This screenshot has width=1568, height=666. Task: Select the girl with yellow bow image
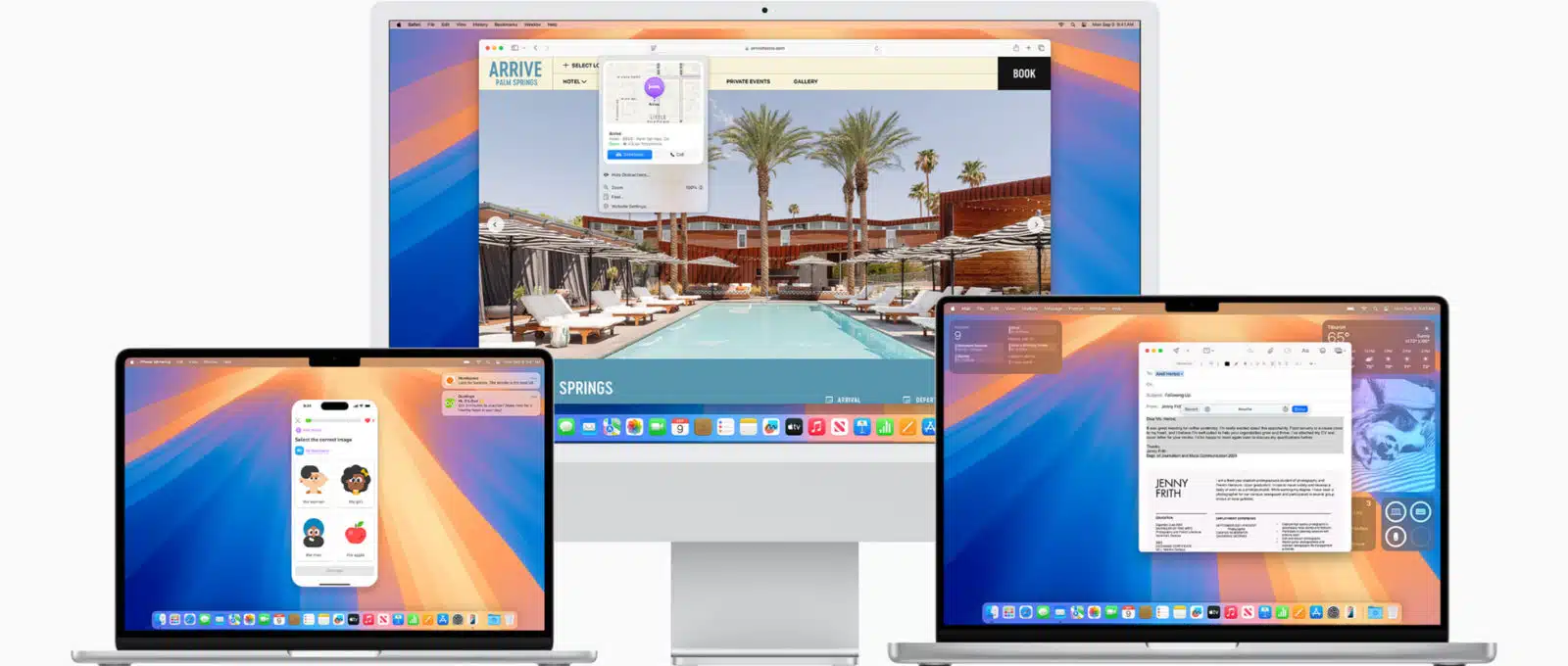point(355,483)
